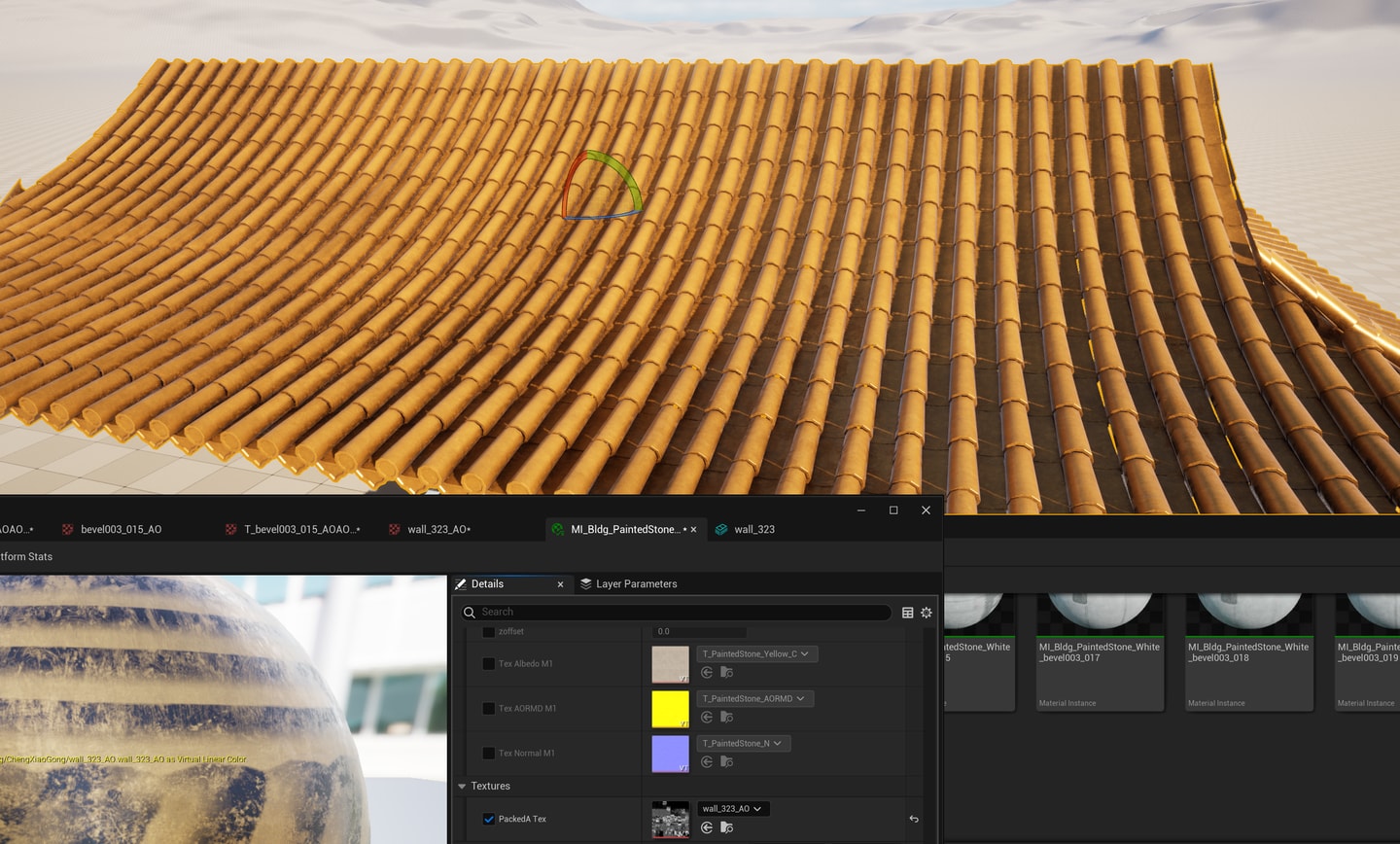Collapse the Textures section
The image size is (1400, 844).
click(462, 786)
